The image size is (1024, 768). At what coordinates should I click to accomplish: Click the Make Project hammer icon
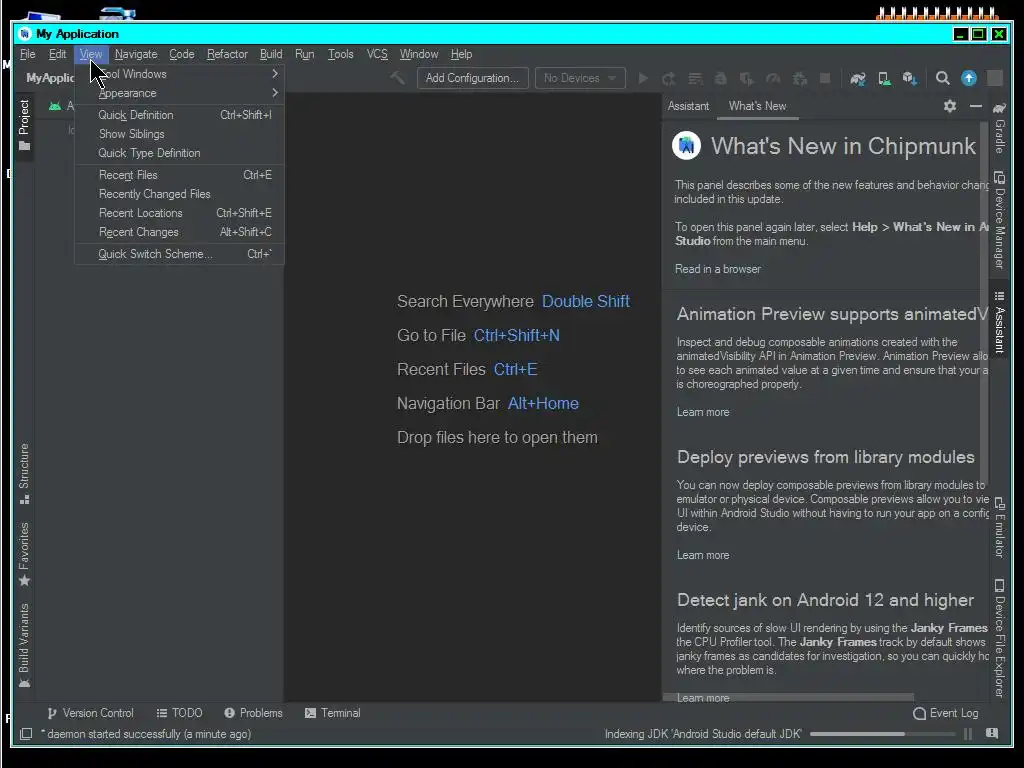pos(397,78)
